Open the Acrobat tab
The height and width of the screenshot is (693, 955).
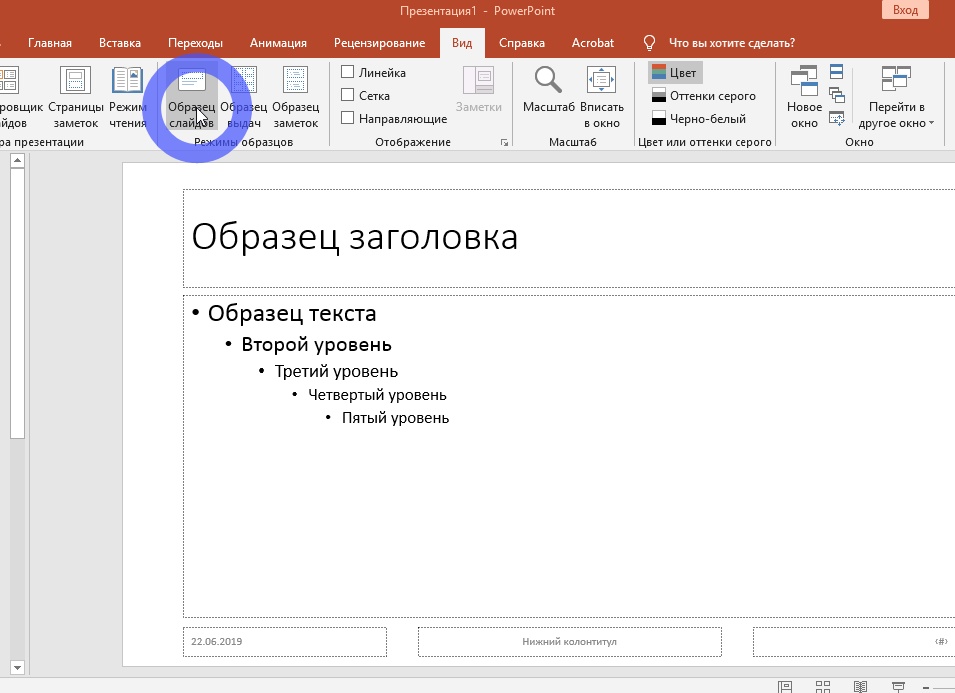[x=593, y=43]
